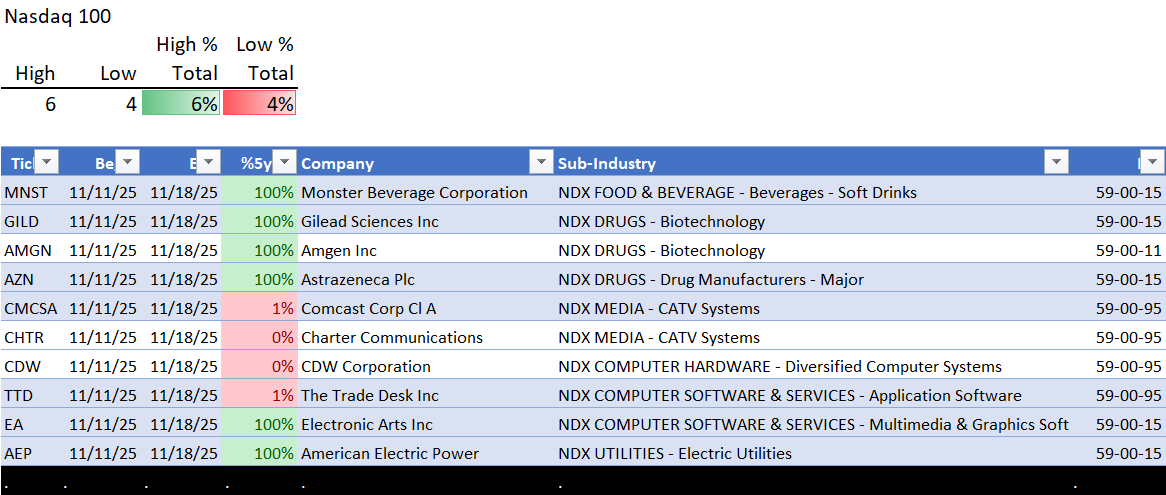Click the Gilead Sciences Inc company cell
1166x495 pixels.
[x=370, y=221]
